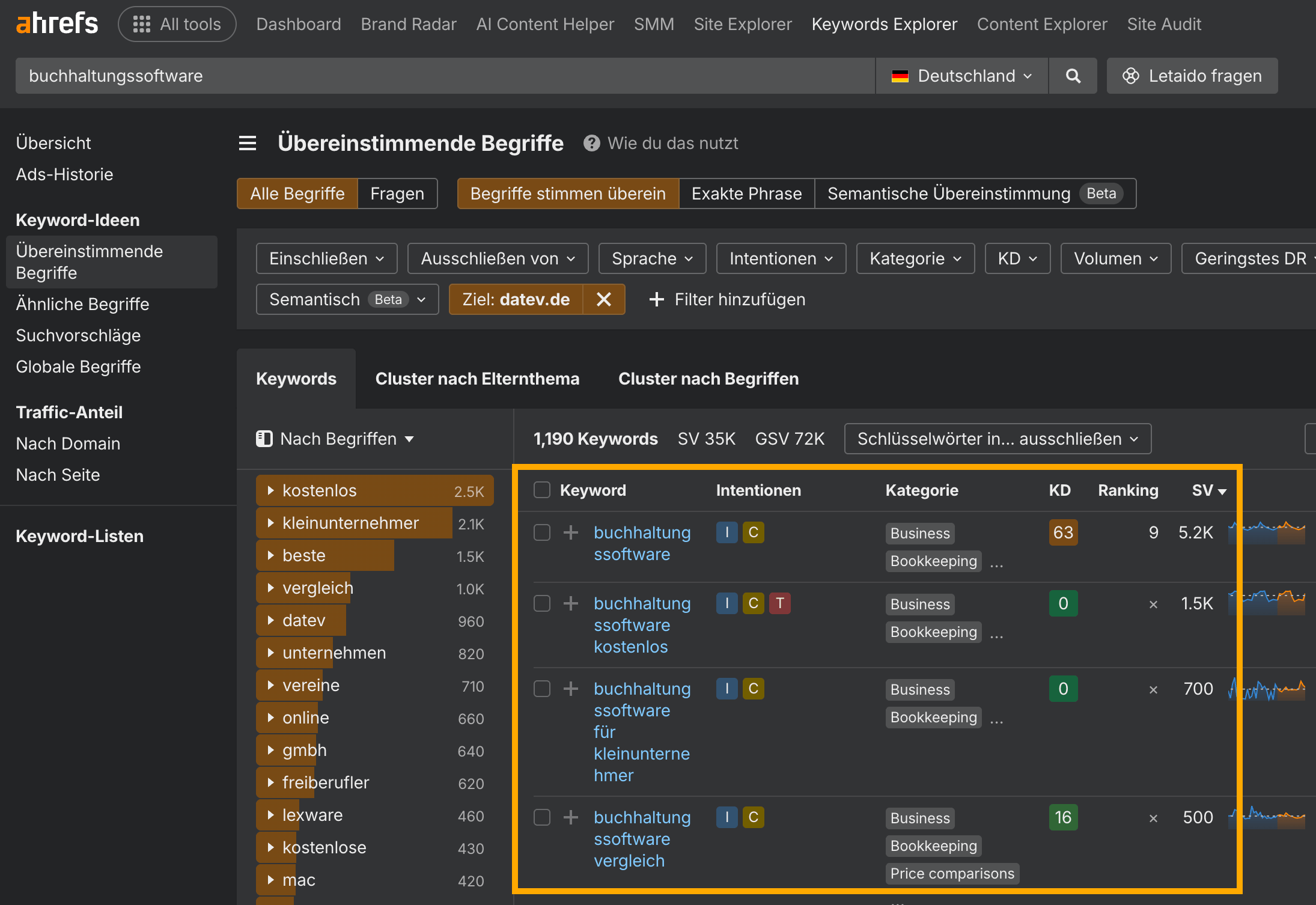Switch to Cluster nach Elternthema tab
This screenshot has width=1316, height=905.
coord(477,379)
